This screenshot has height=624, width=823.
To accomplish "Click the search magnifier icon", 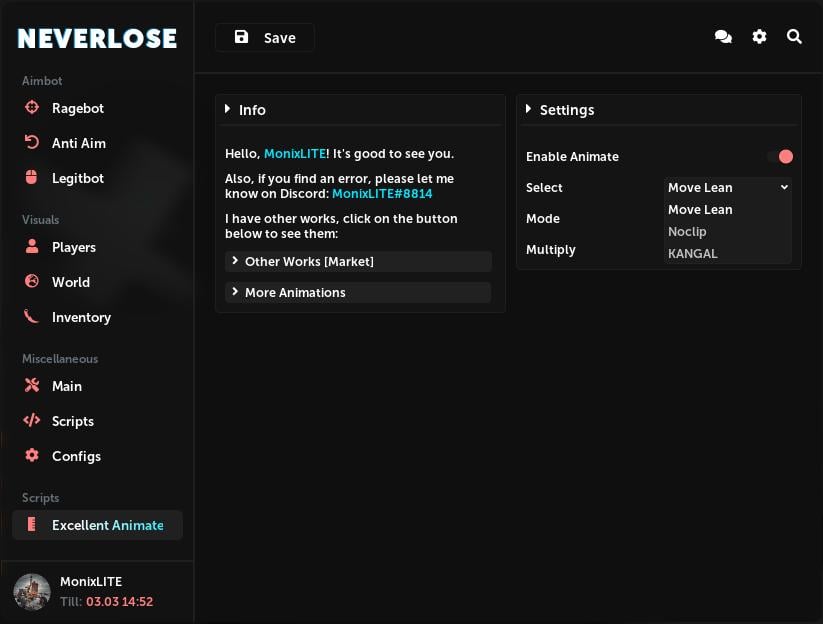I will pos(794,36).
